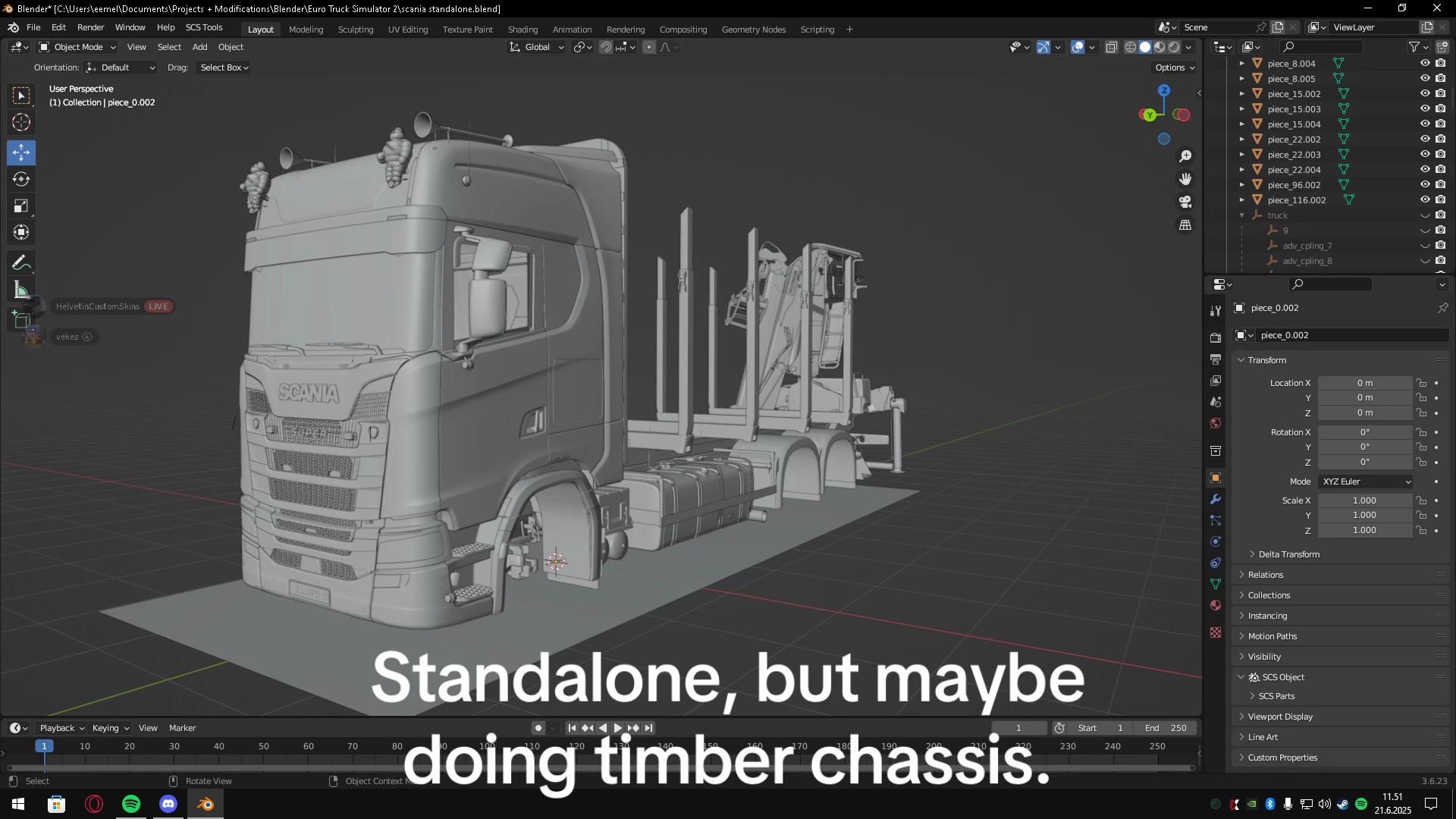Activate the Rotate tool
The height and width of the screenshot is (819, 1456).
(21, 179)
